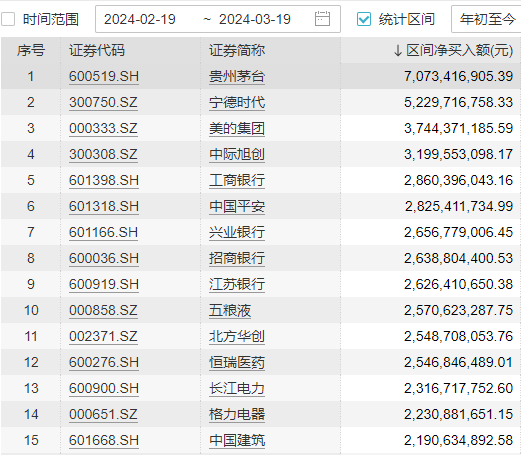The width and height of the screenshot is (521, 455).
Task: Select net buy value 2,860,396,043.16
Action: [x=458, y=180]
